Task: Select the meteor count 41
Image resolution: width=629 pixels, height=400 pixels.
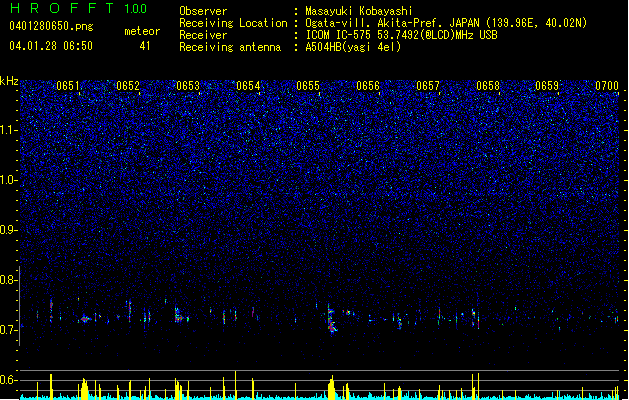Action: pyautogui.click(x=145, y=46)
